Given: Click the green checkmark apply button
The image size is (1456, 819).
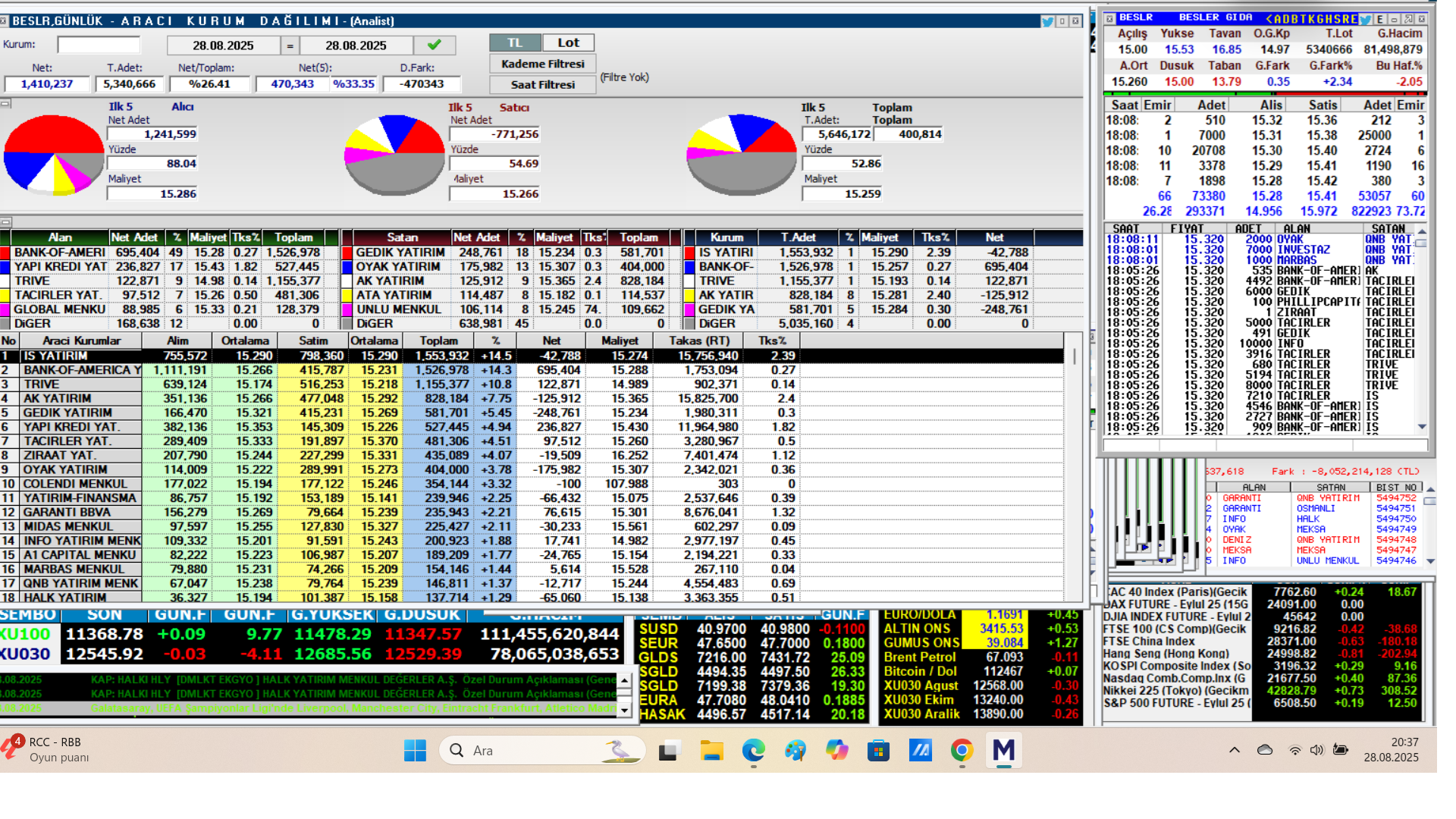Looking at the screenshot, I should [x=435, y=45].
